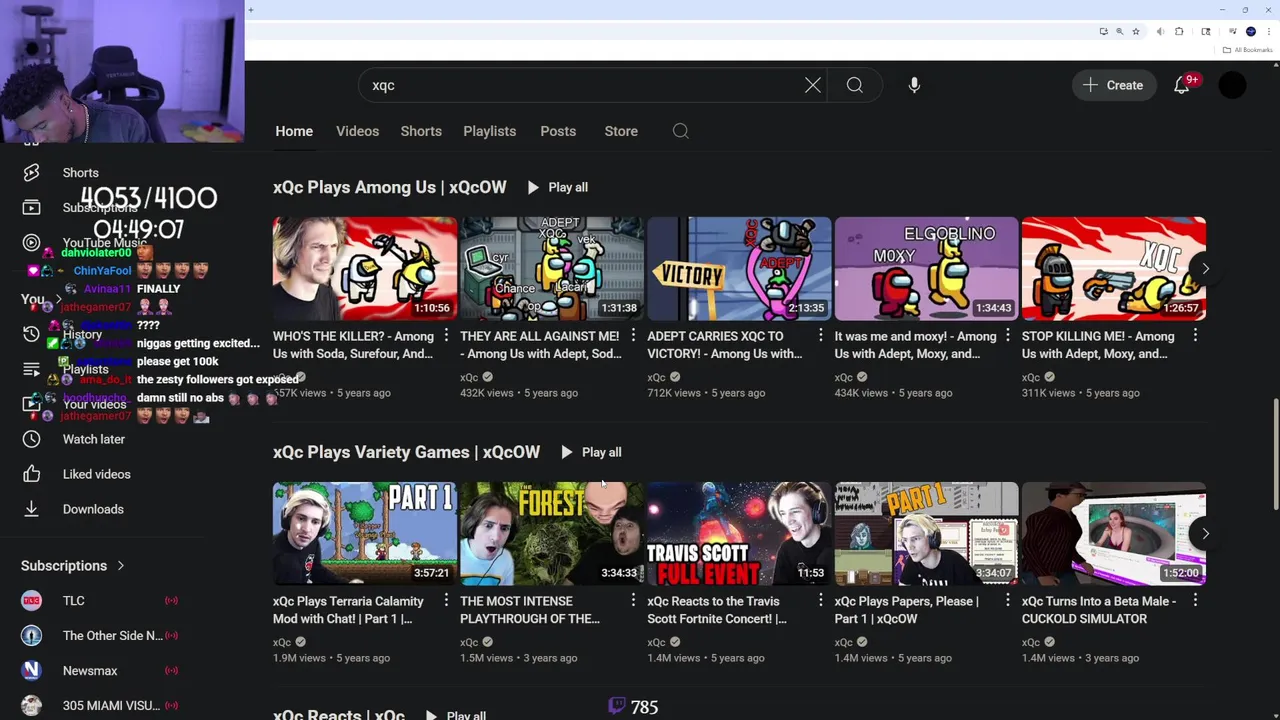Viewport: 1280px width, 720px height.
Task: Open options for Papers, Please video
Action: click(x=1007, y=600)
